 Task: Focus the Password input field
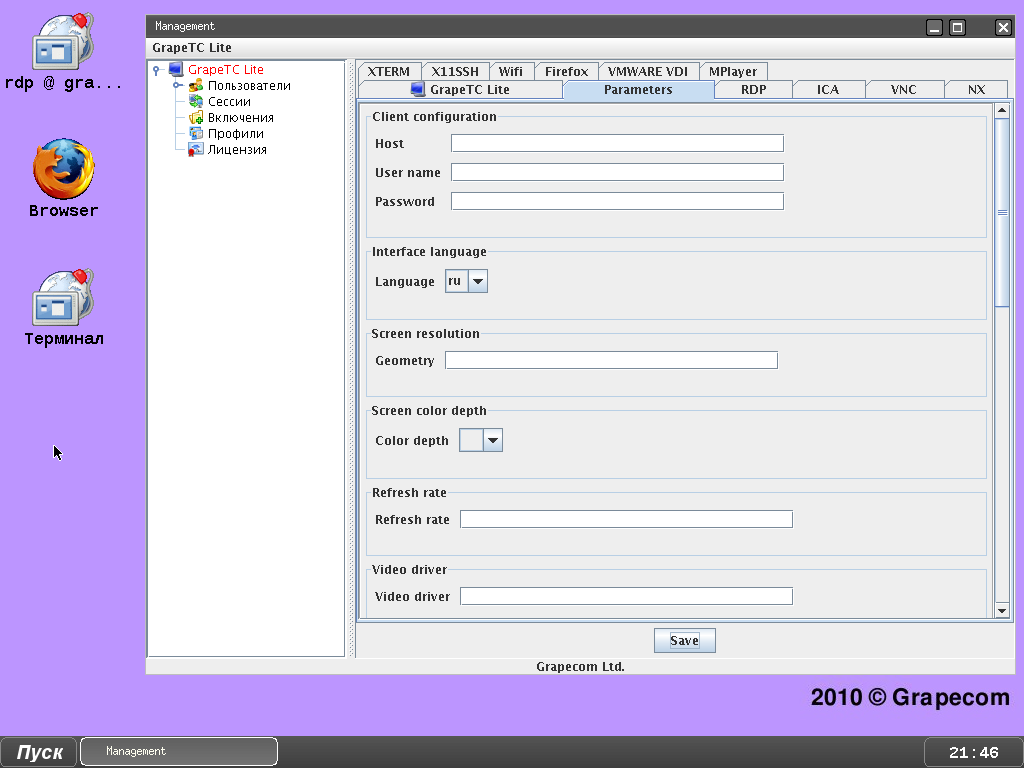(617, 201)
